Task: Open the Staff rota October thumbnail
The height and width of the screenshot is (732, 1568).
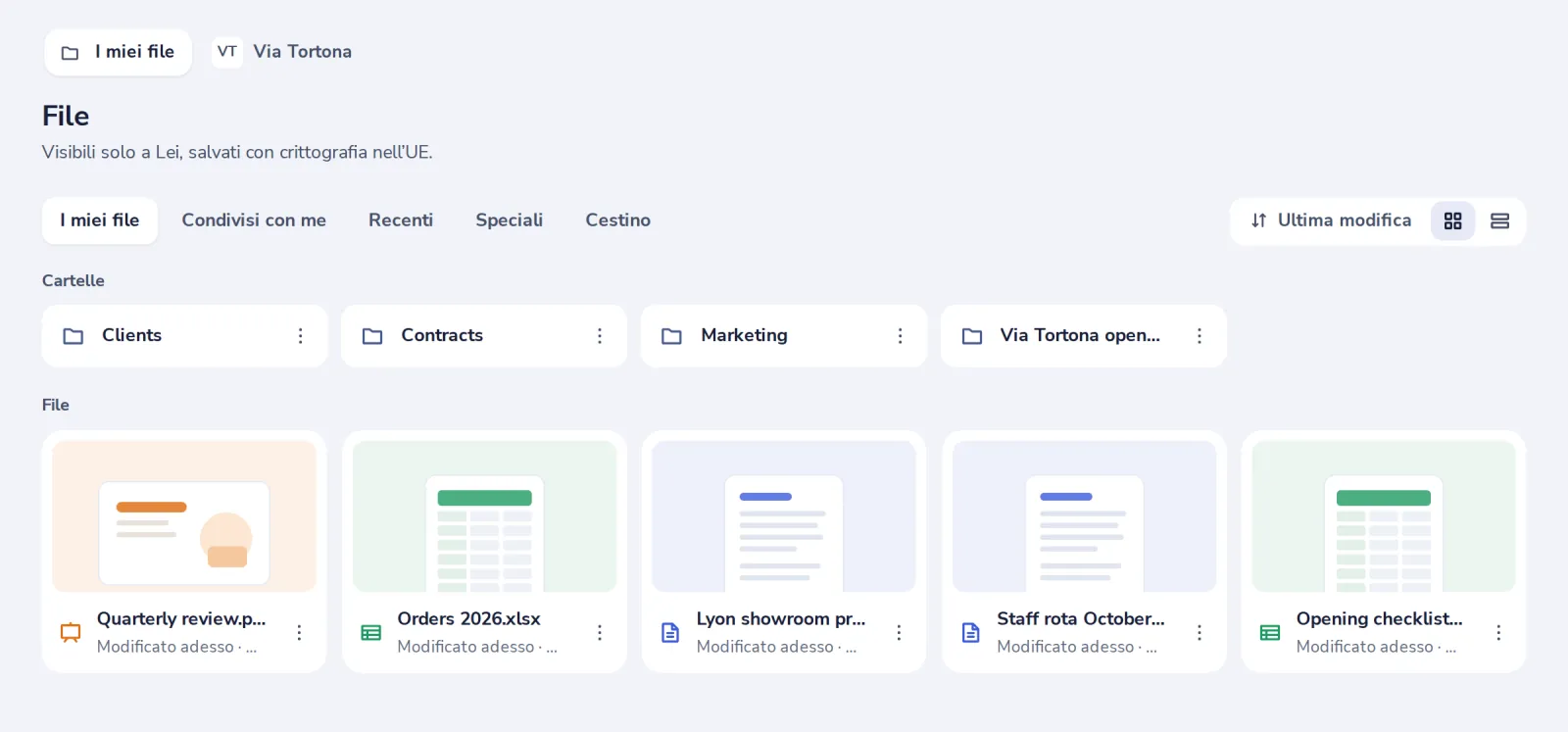Action: (1084, 516)
